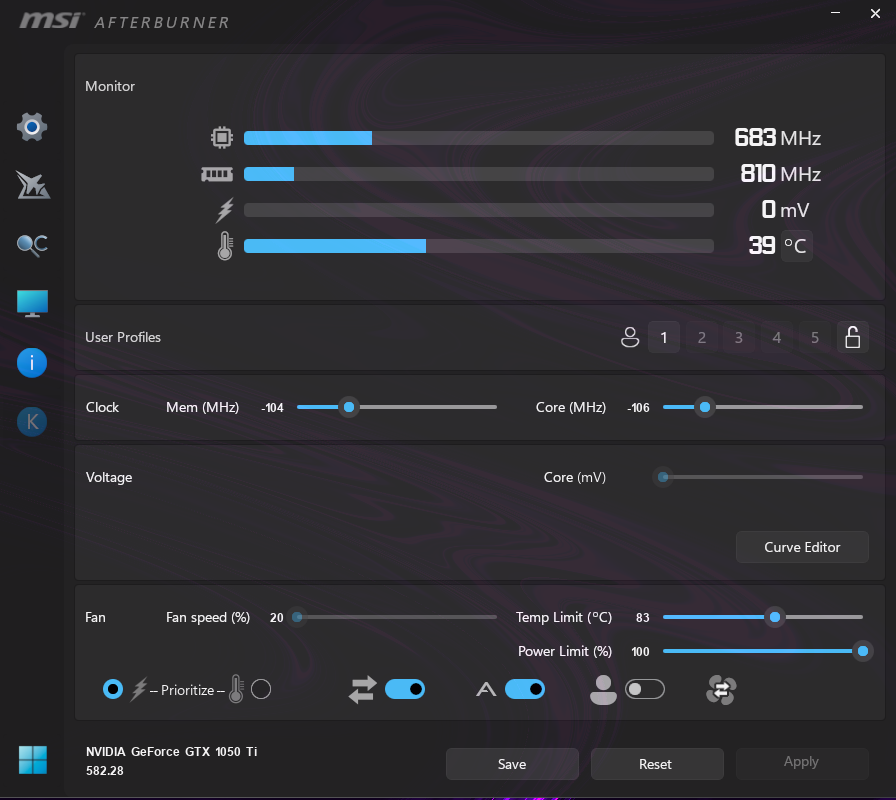Show the blue information icon
The height and width of the screenshot is (800, 896).
click(32, 363)
